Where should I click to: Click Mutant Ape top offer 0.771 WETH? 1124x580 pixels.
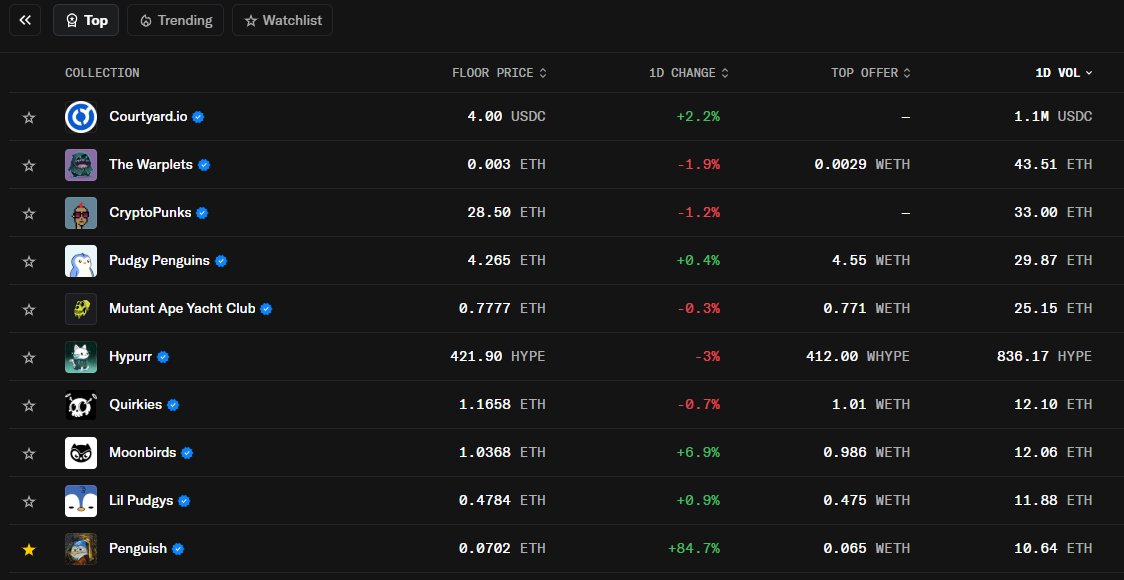point(867,308)
